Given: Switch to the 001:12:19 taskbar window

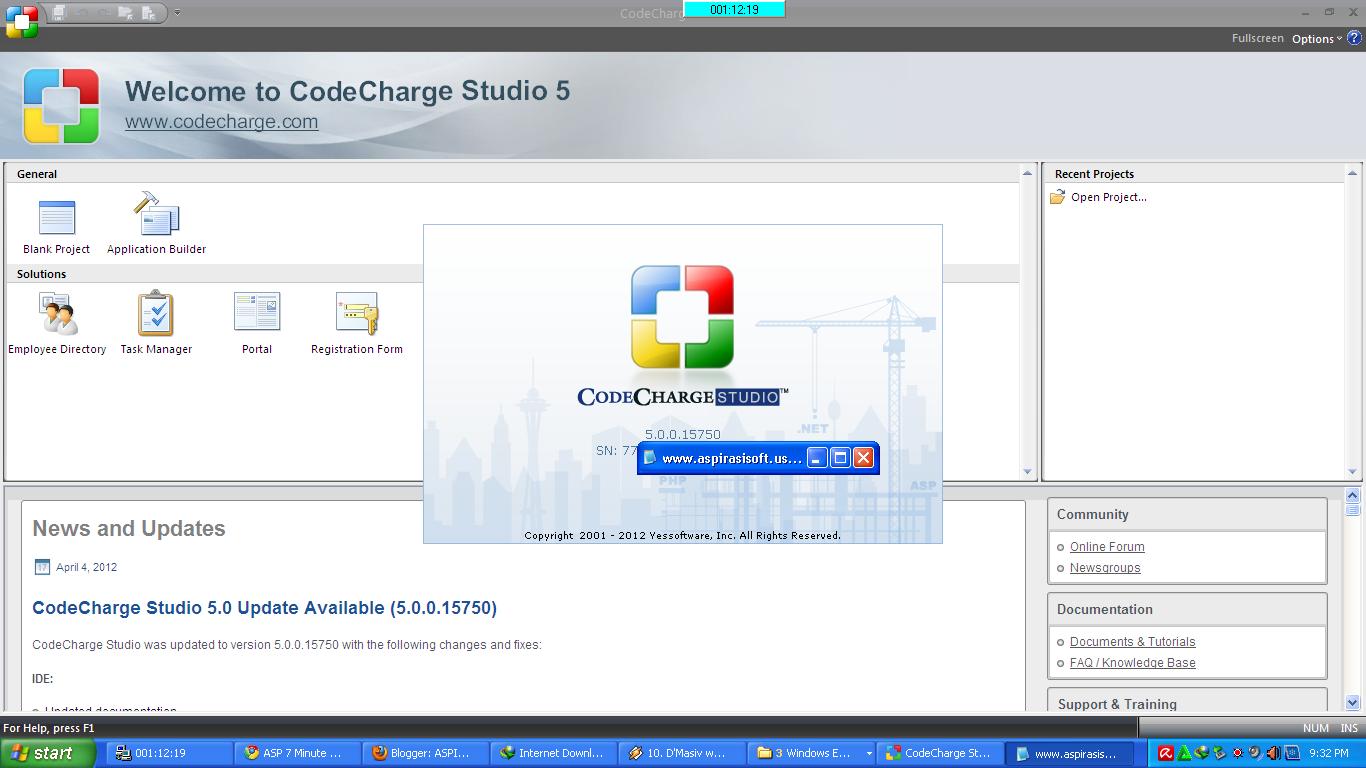Looking at the screenshot, I should 170,753.
